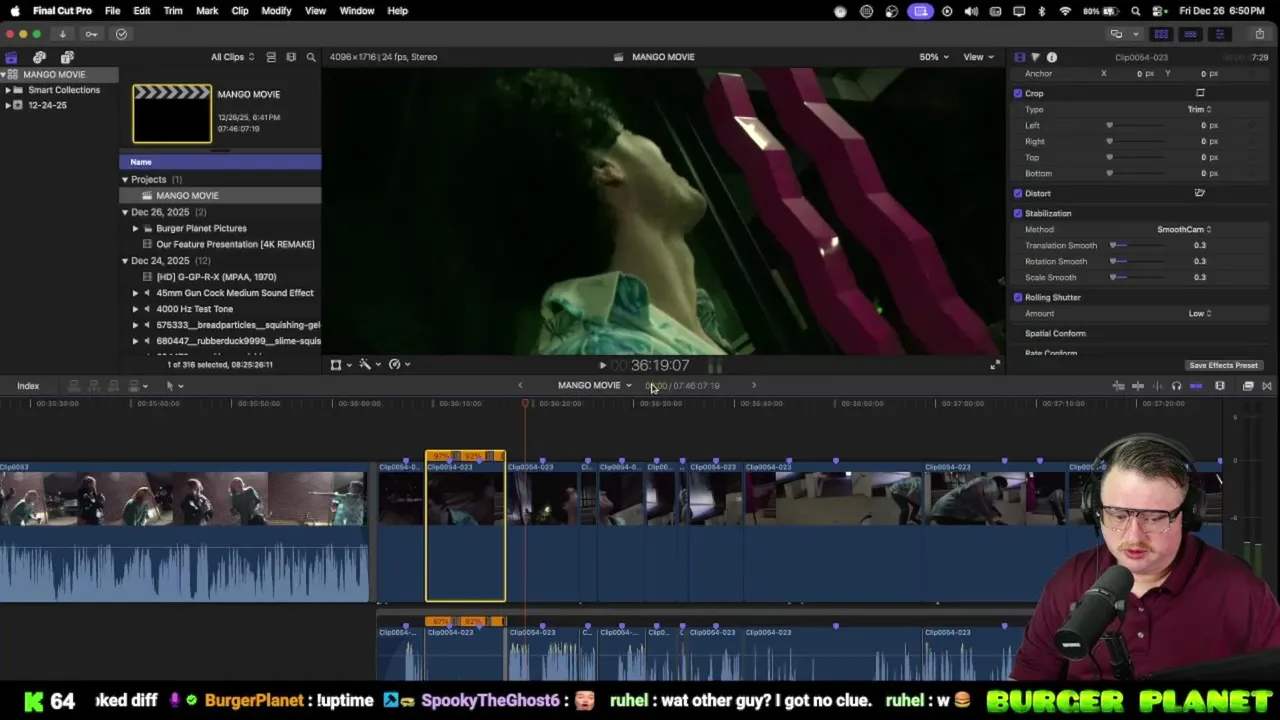Open the viewer View options dropdown
This screenshot has height=720, width=1280.
point(978,57)
